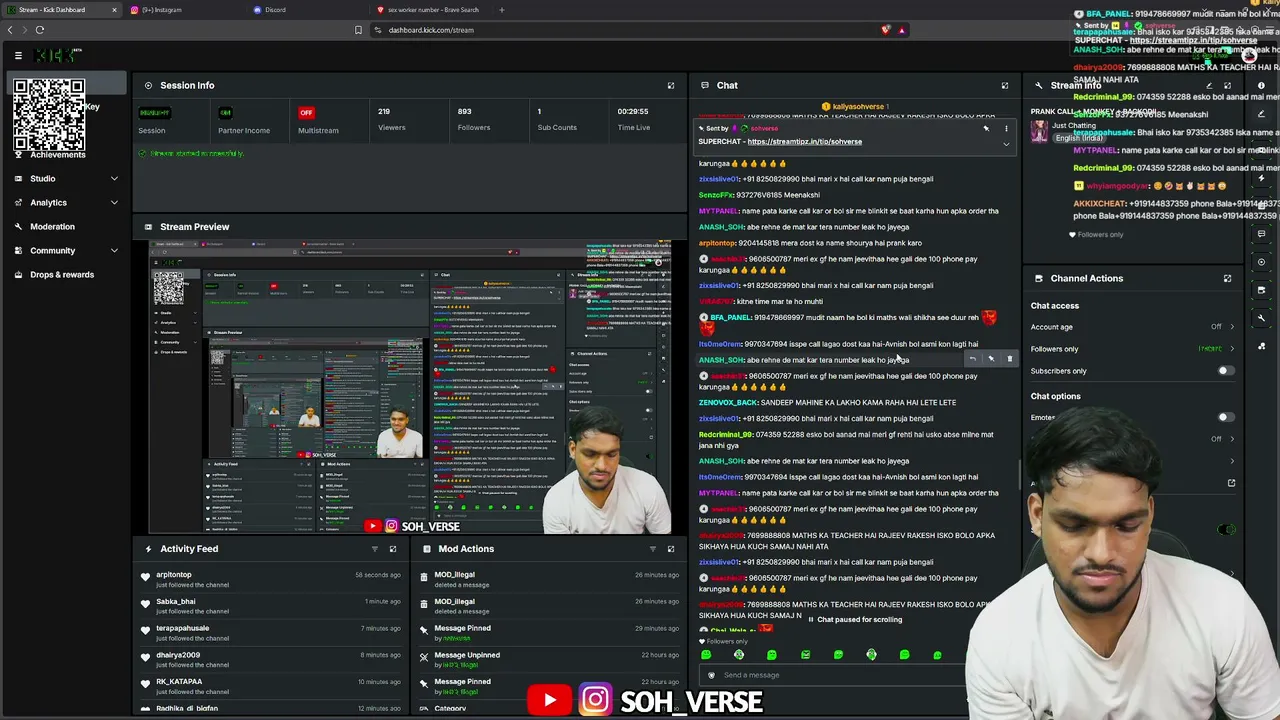Image resolution: width=1280 pixels, height=720 pixels.
Task: Open the Activity Feed filter
Action: tap(375, 549)
